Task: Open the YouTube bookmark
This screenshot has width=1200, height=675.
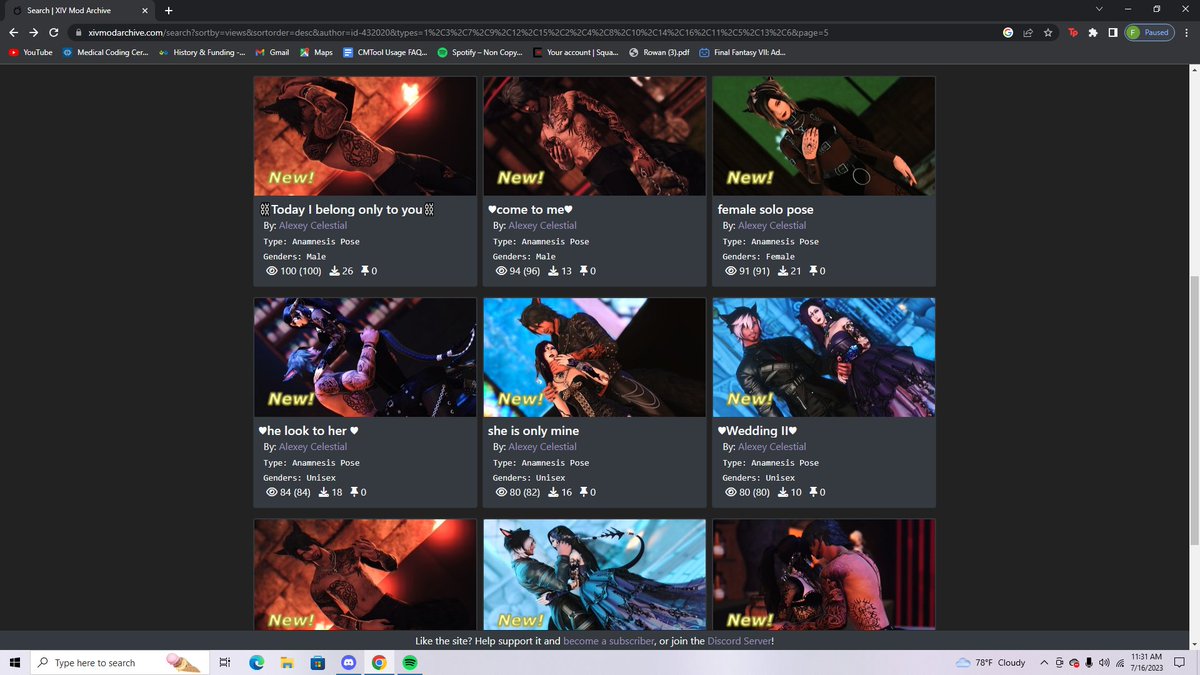Action: tap(31, 52)
